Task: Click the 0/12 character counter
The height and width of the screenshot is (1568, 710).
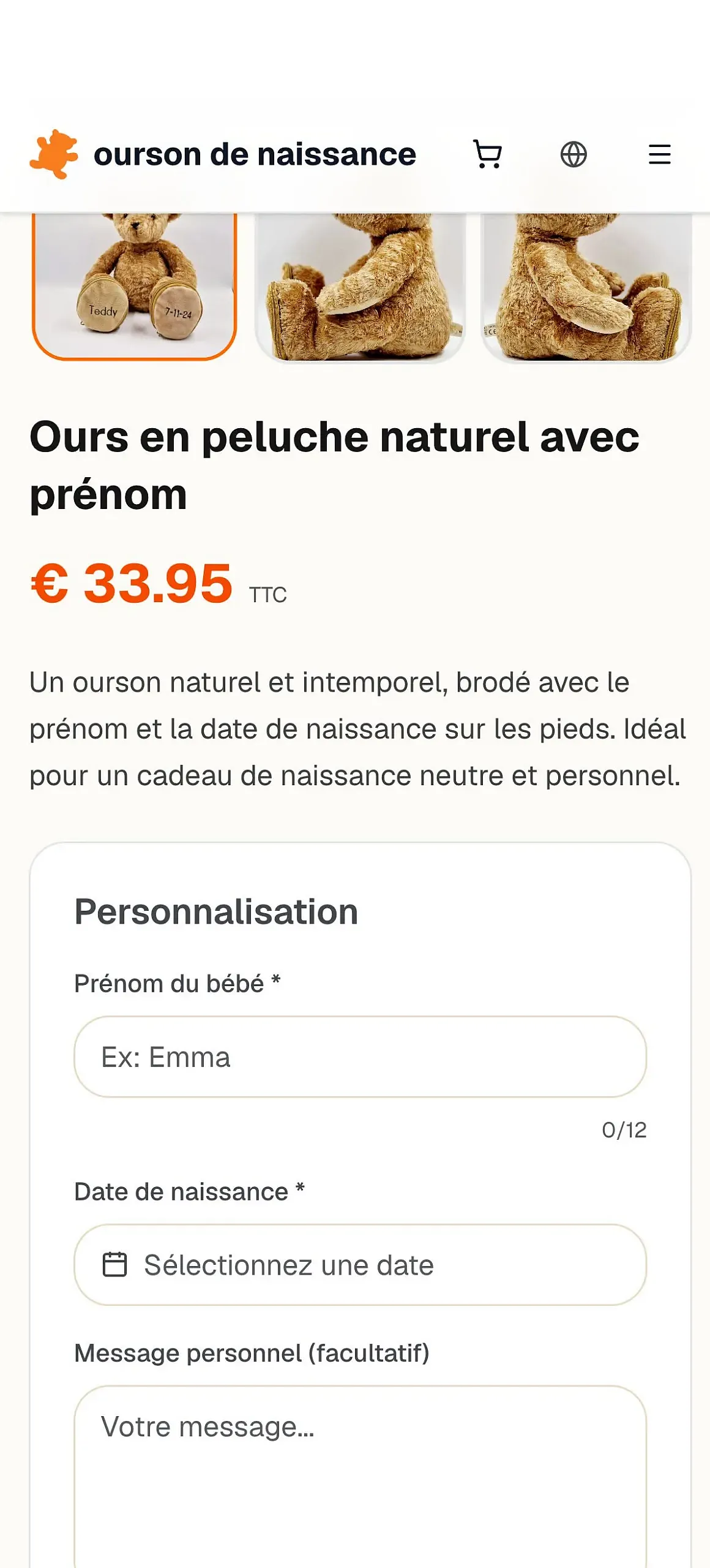Action: click(x=624, y=1130)
